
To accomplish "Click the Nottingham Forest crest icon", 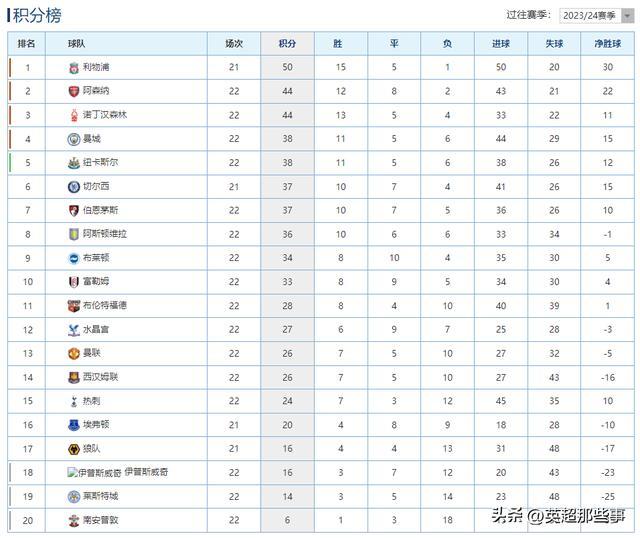I will pyautogui.click(x=74, y=116).
